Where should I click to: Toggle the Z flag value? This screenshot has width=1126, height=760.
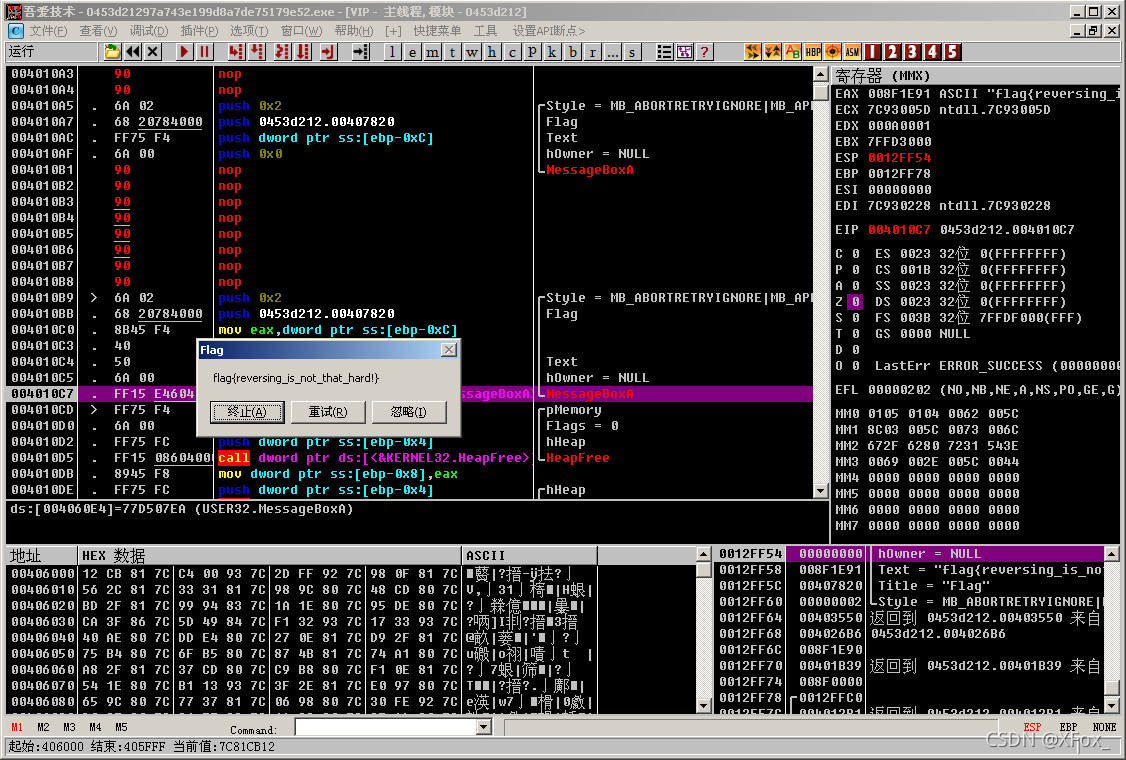pos(855,302)
